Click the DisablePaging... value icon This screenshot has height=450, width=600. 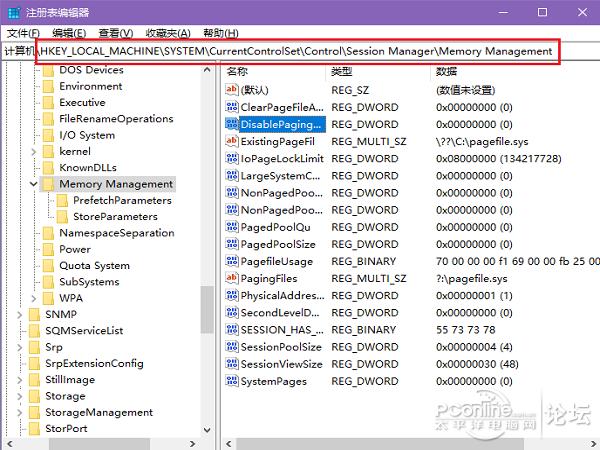click(232, 124)
